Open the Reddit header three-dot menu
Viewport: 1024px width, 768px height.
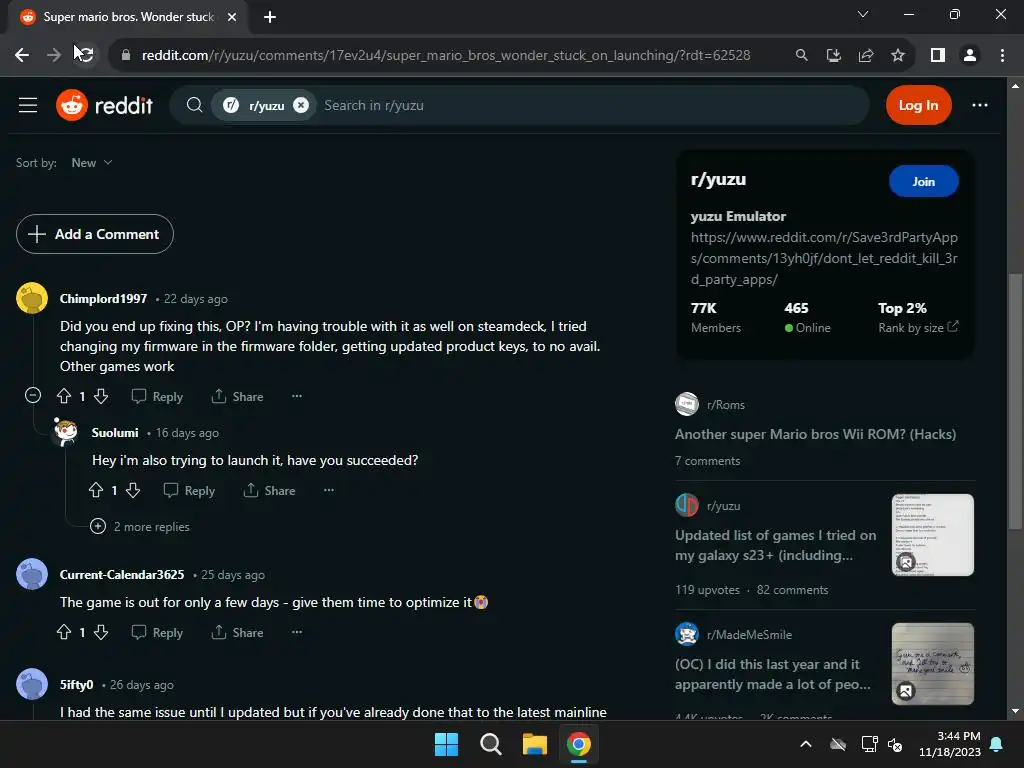[980, 105]
